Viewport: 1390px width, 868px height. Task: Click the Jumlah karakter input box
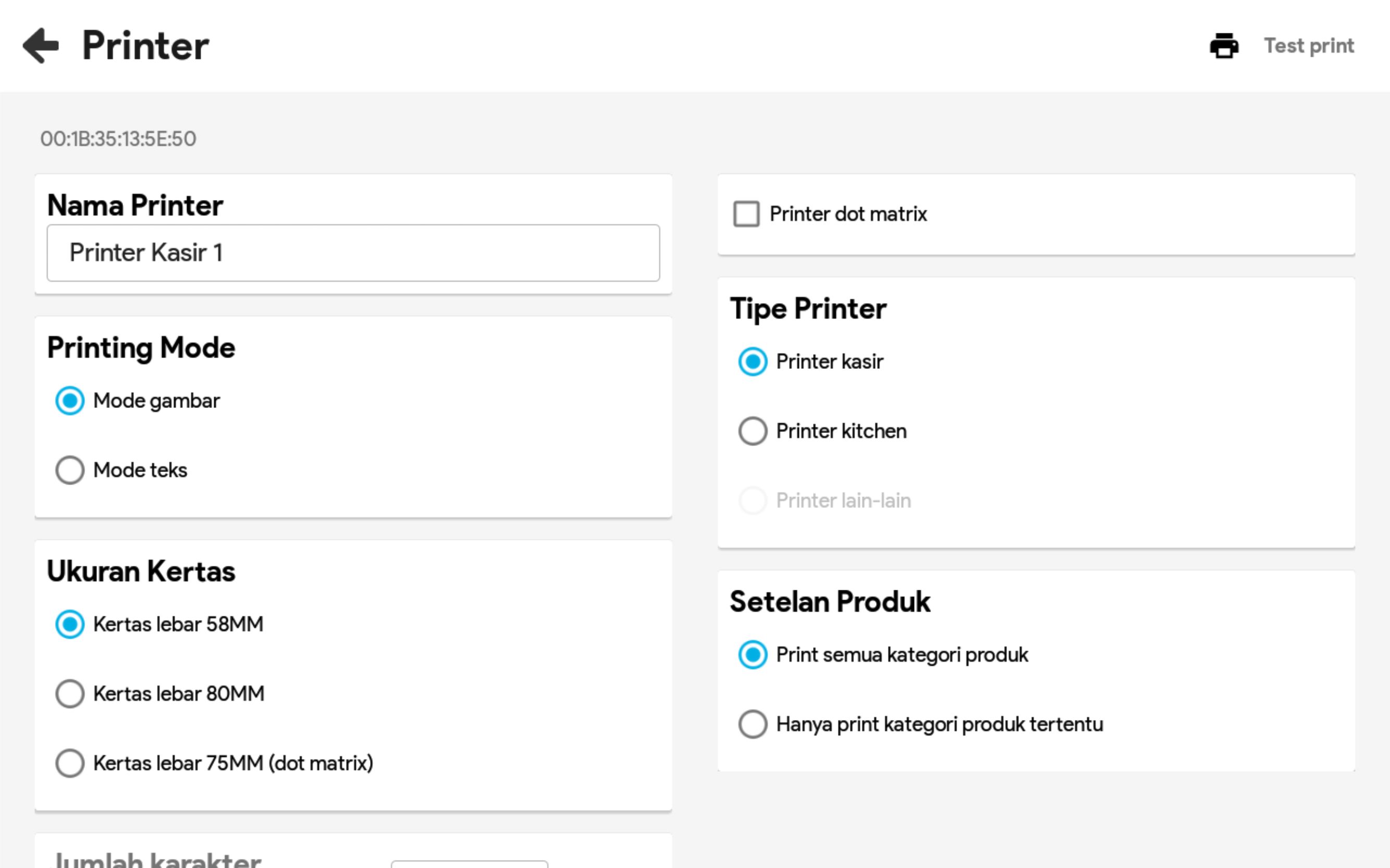coord(469,864)
